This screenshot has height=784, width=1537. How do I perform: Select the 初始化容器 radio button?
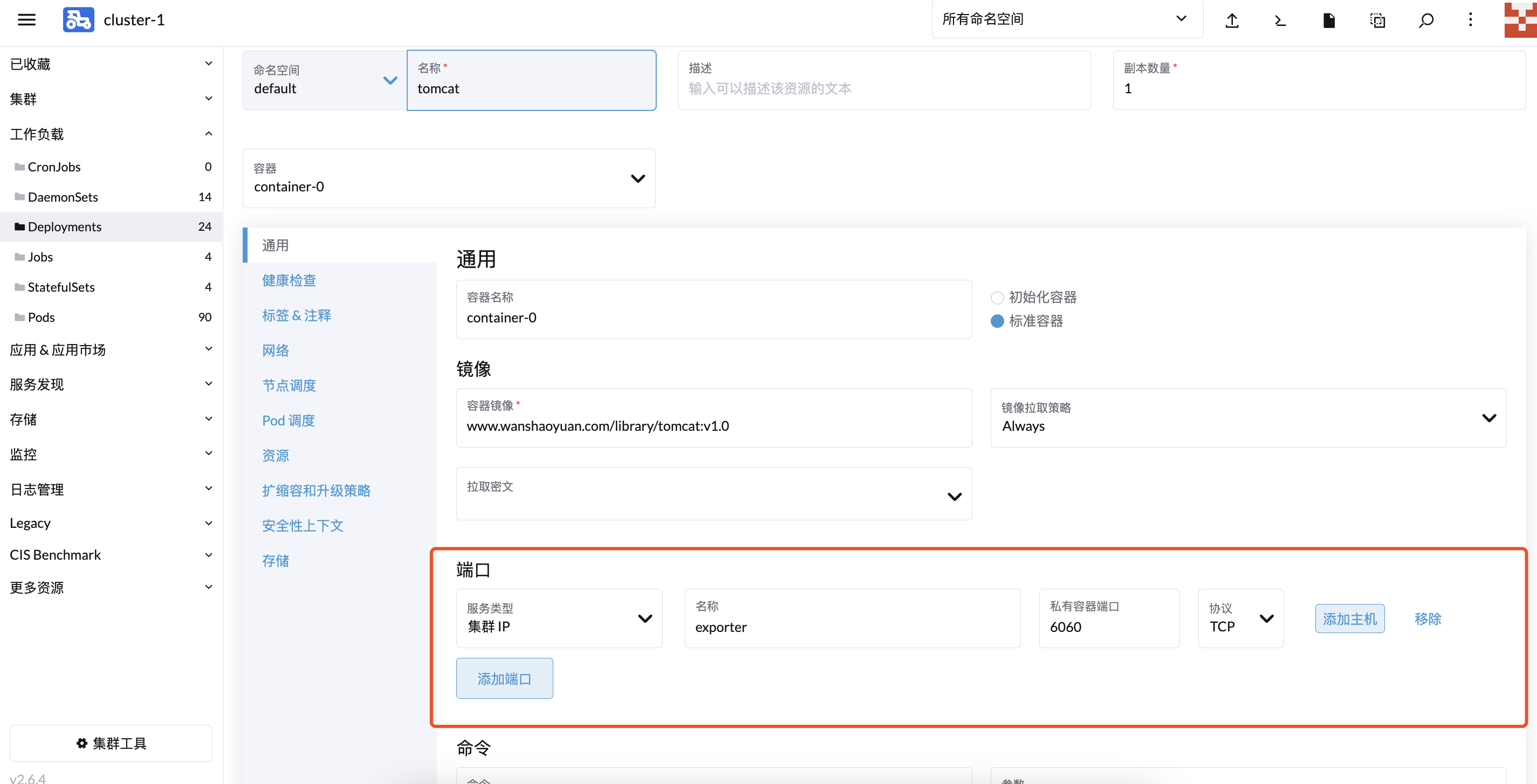pos(997,297)
